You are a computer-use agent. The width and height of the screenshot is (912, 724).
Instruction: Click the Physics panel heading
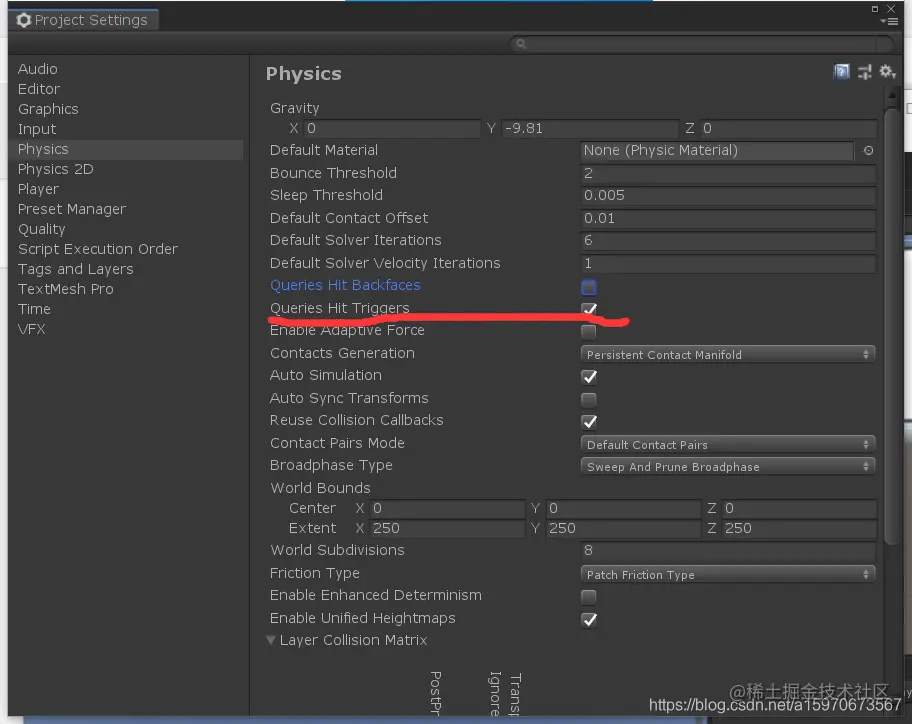click(304, 74)
